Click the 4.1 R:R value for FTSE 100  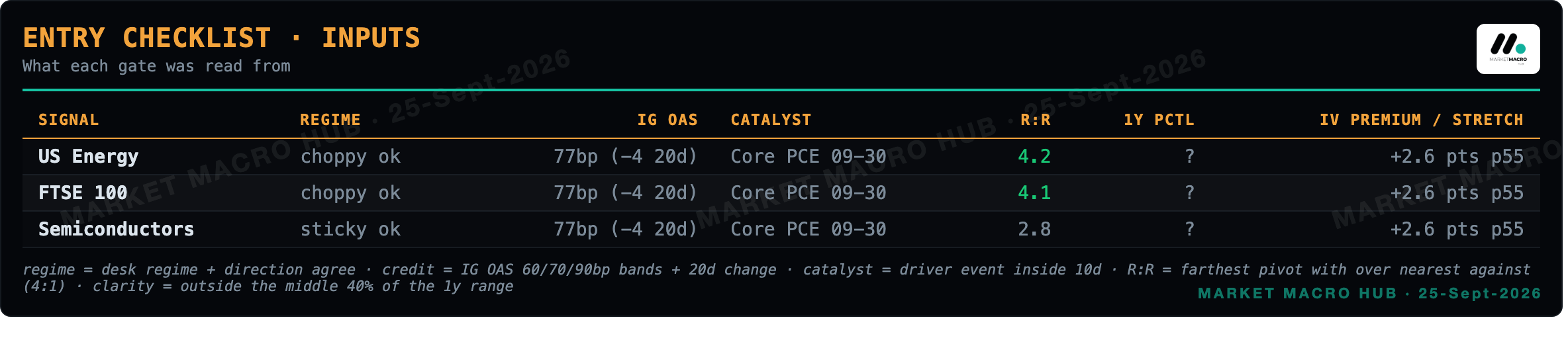point(1034,193)
